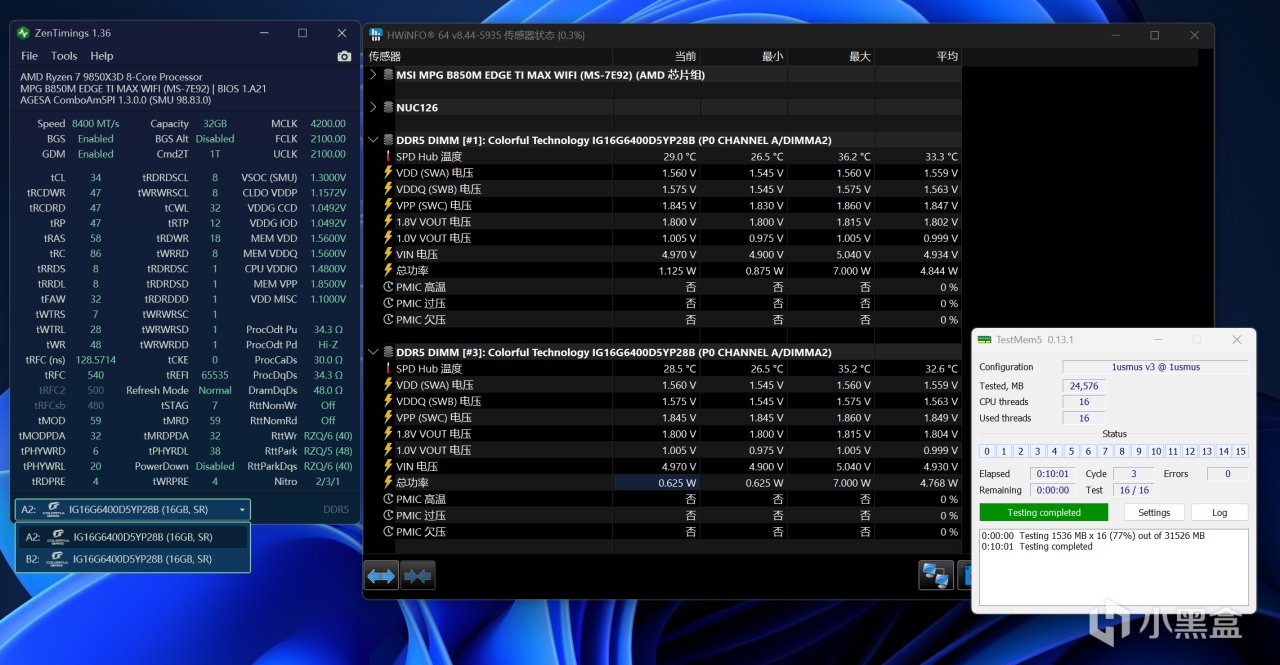Expand the MSI MPG B850M EDGE sensor group
The image size is (1280, 665).
[374, 74]
